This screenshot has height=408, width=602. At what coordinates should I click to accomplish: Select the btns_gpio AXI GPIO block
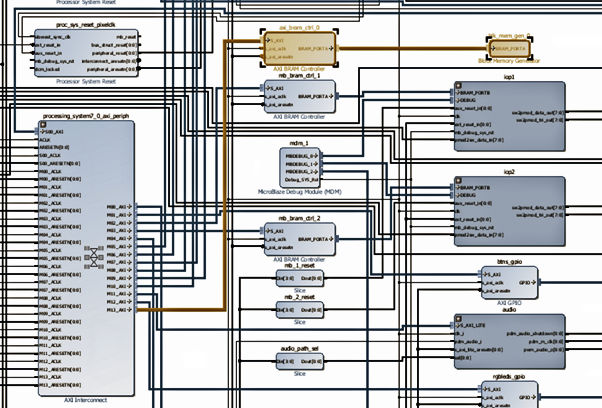click(509, 283)
